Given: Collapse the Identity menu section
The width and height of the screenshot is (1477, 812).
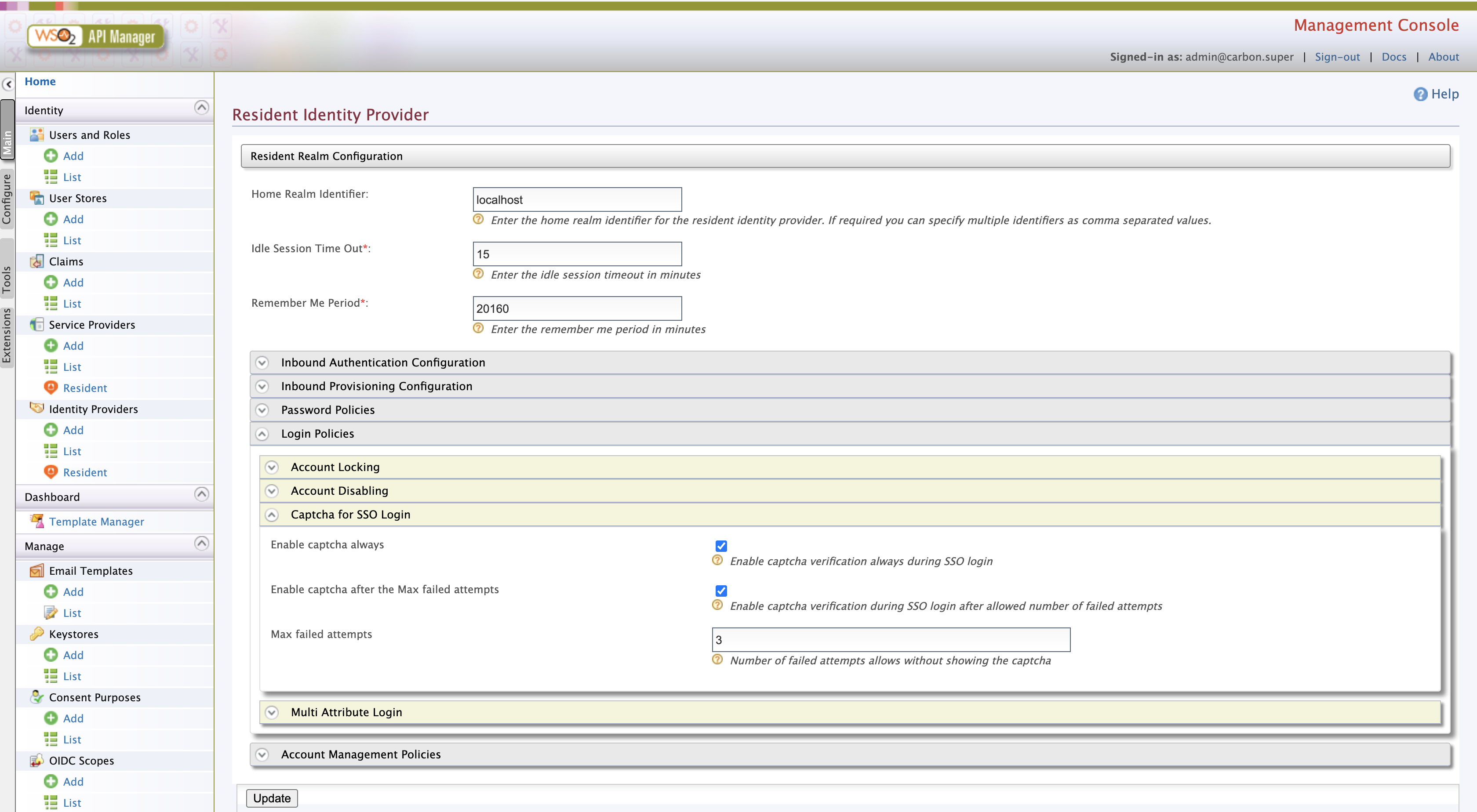Looking at the screenshot, I should [x=201, y=108].
